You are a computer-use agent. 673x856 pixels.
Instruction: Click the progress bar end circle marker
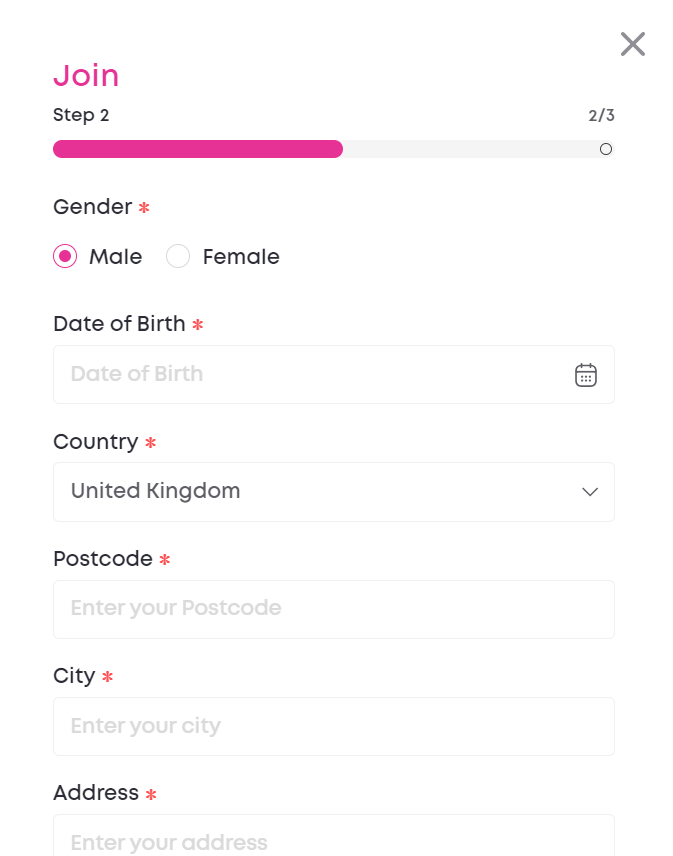[606, 149]
